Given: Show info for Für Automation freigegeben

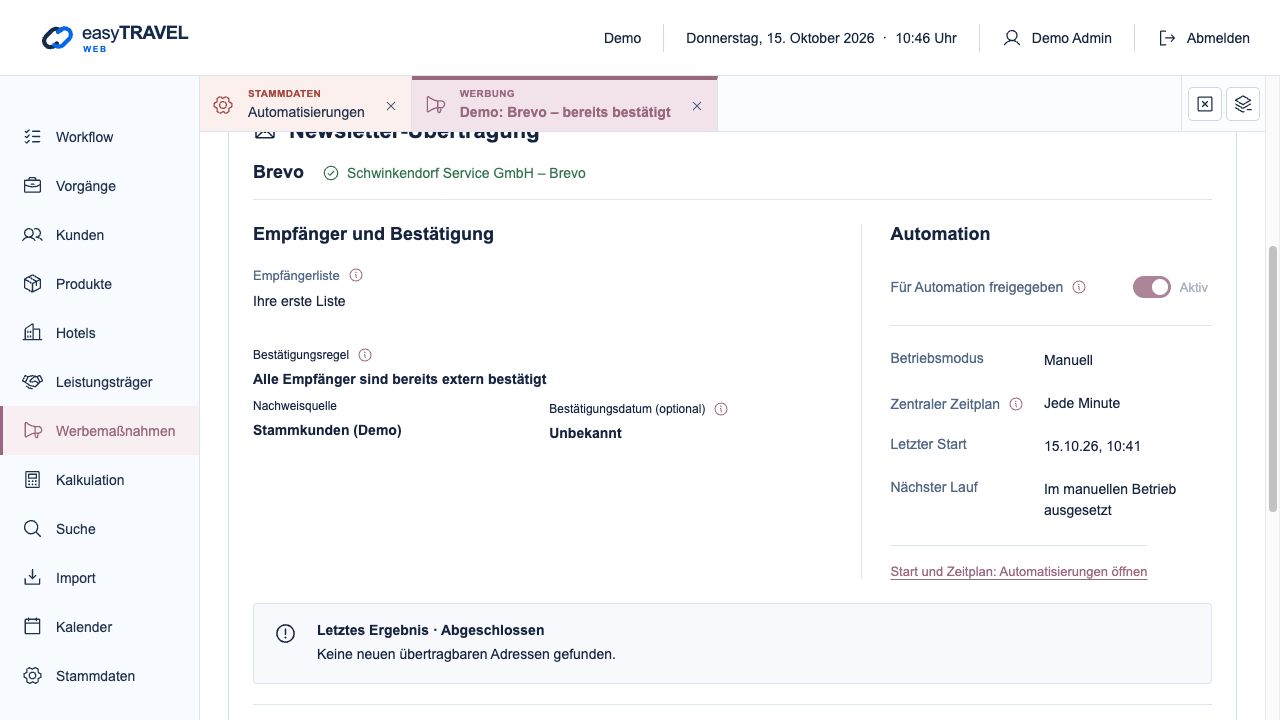Looking at the screenshot, I should (x=1079, y=287).
